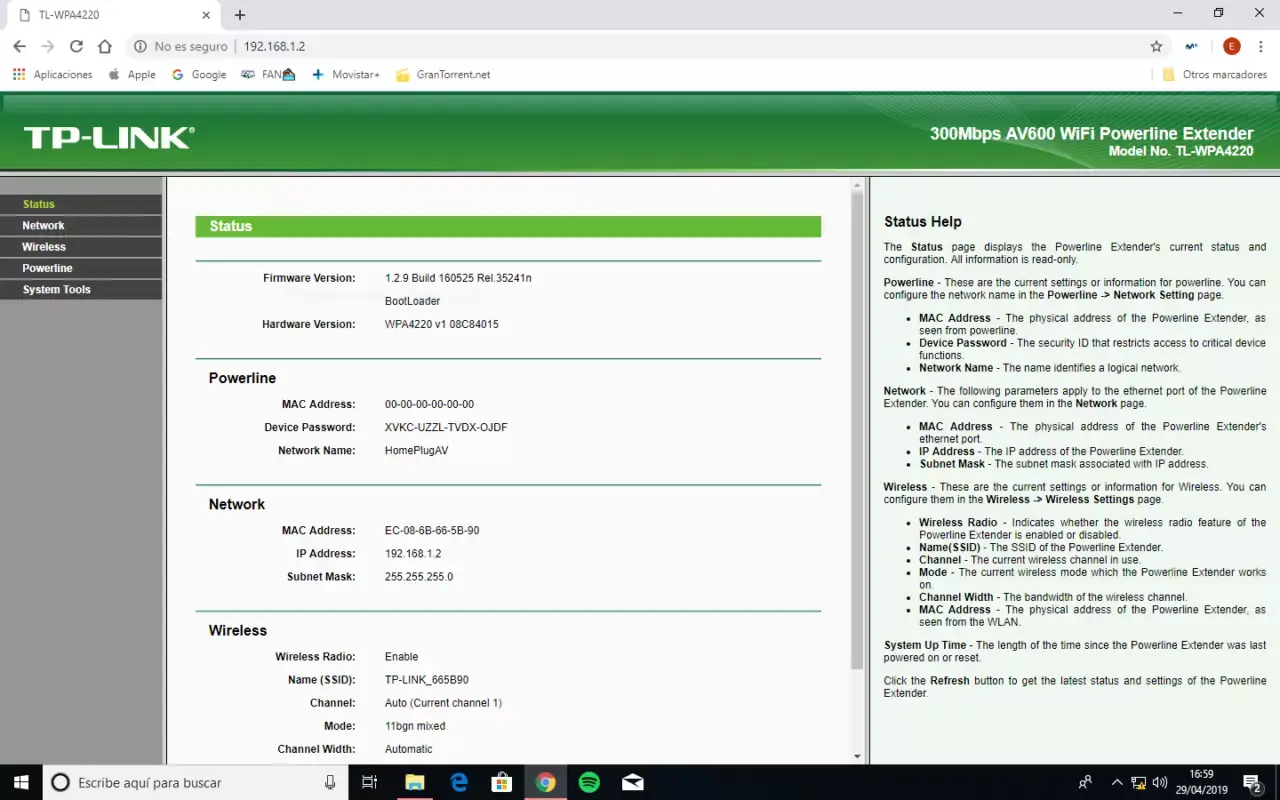Switch to Chrome in the taskbar
The width and height of the screenshot is (1280, 800).
[x=545, y=782]
